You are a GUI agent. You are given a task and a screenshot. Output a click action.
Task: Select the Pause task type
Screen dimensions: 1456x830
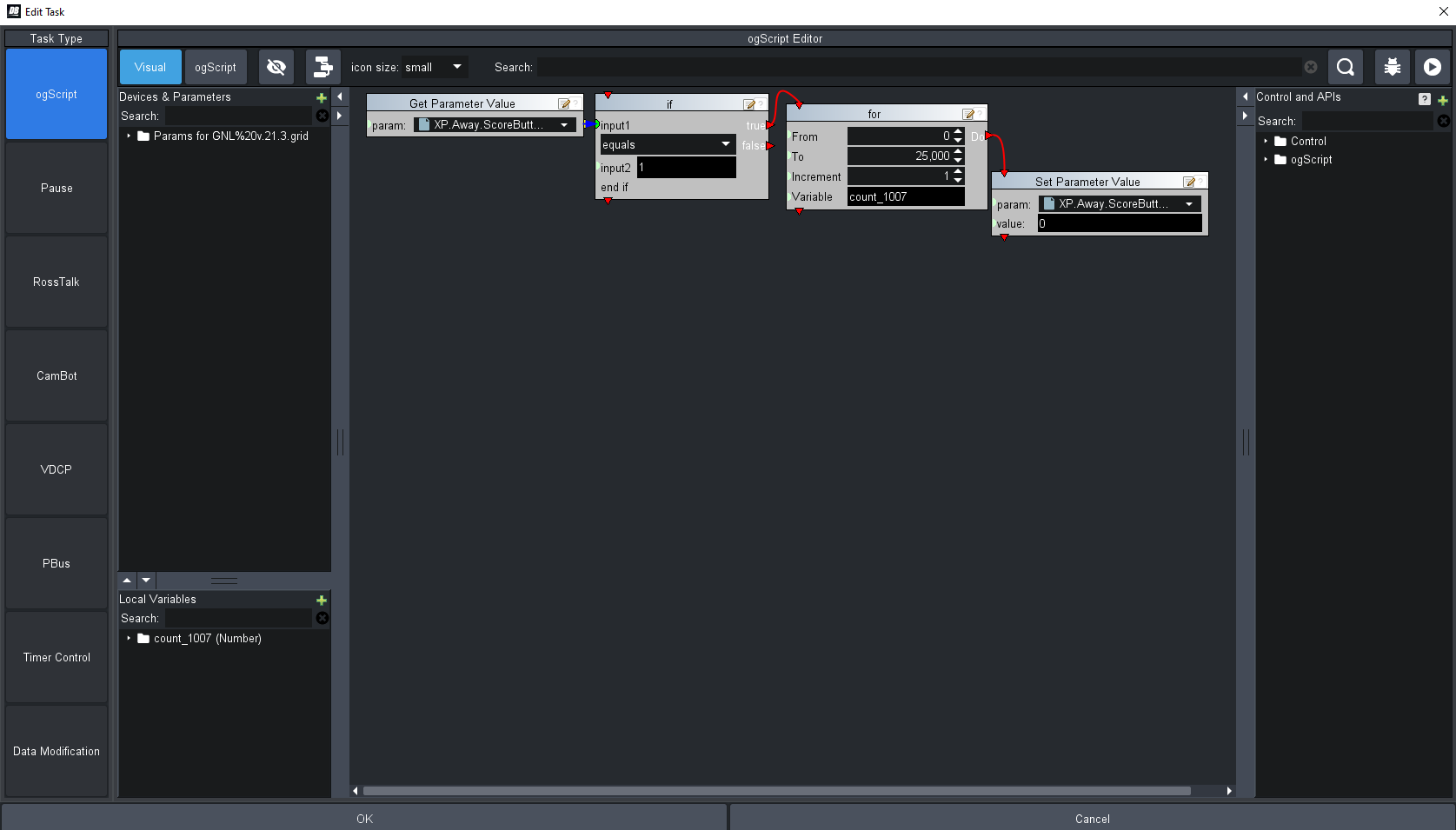tap(57, 188)
